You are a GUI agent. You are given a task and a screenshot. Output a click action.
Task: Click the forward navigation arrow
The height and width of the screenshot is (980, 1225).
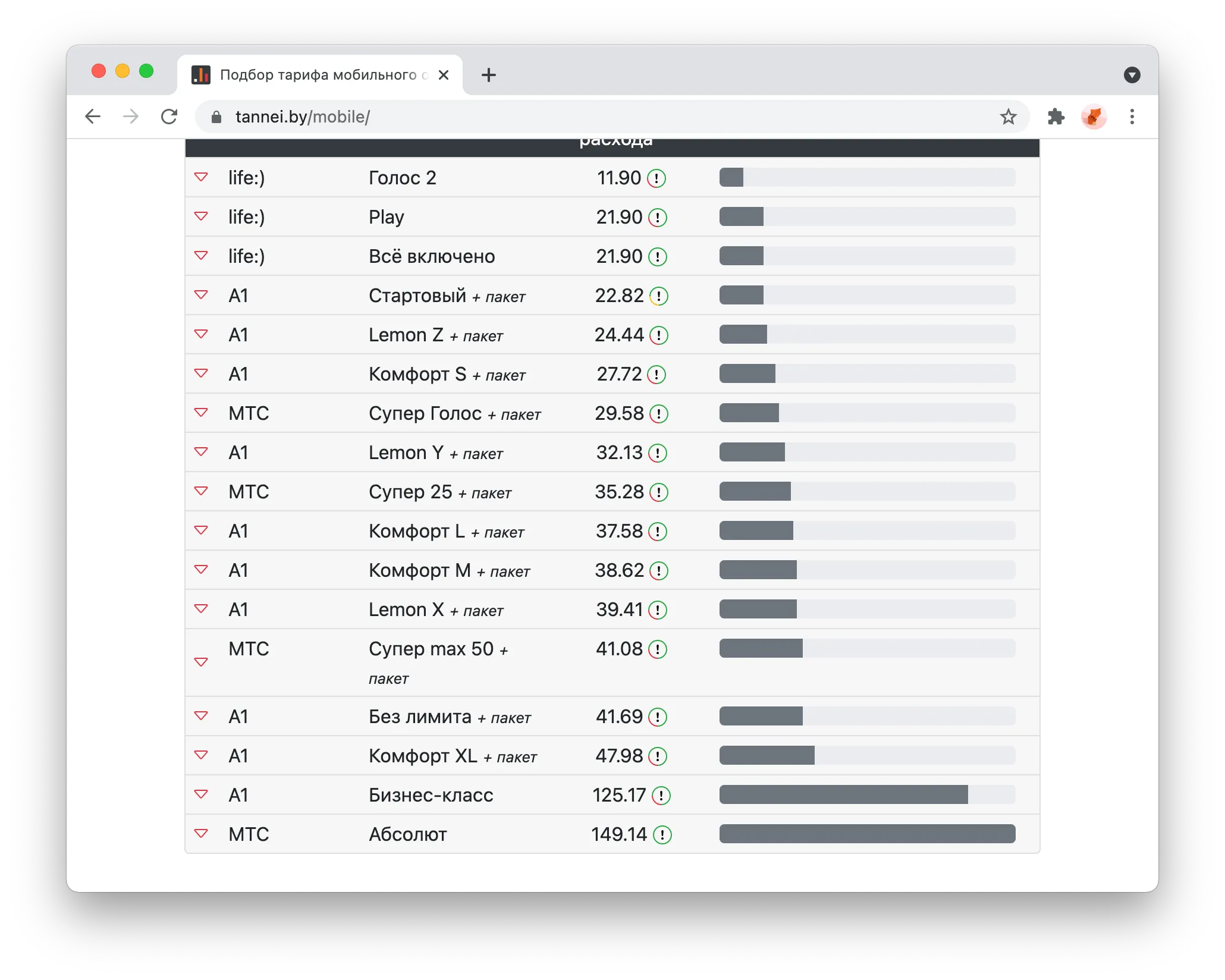point(131,117)
